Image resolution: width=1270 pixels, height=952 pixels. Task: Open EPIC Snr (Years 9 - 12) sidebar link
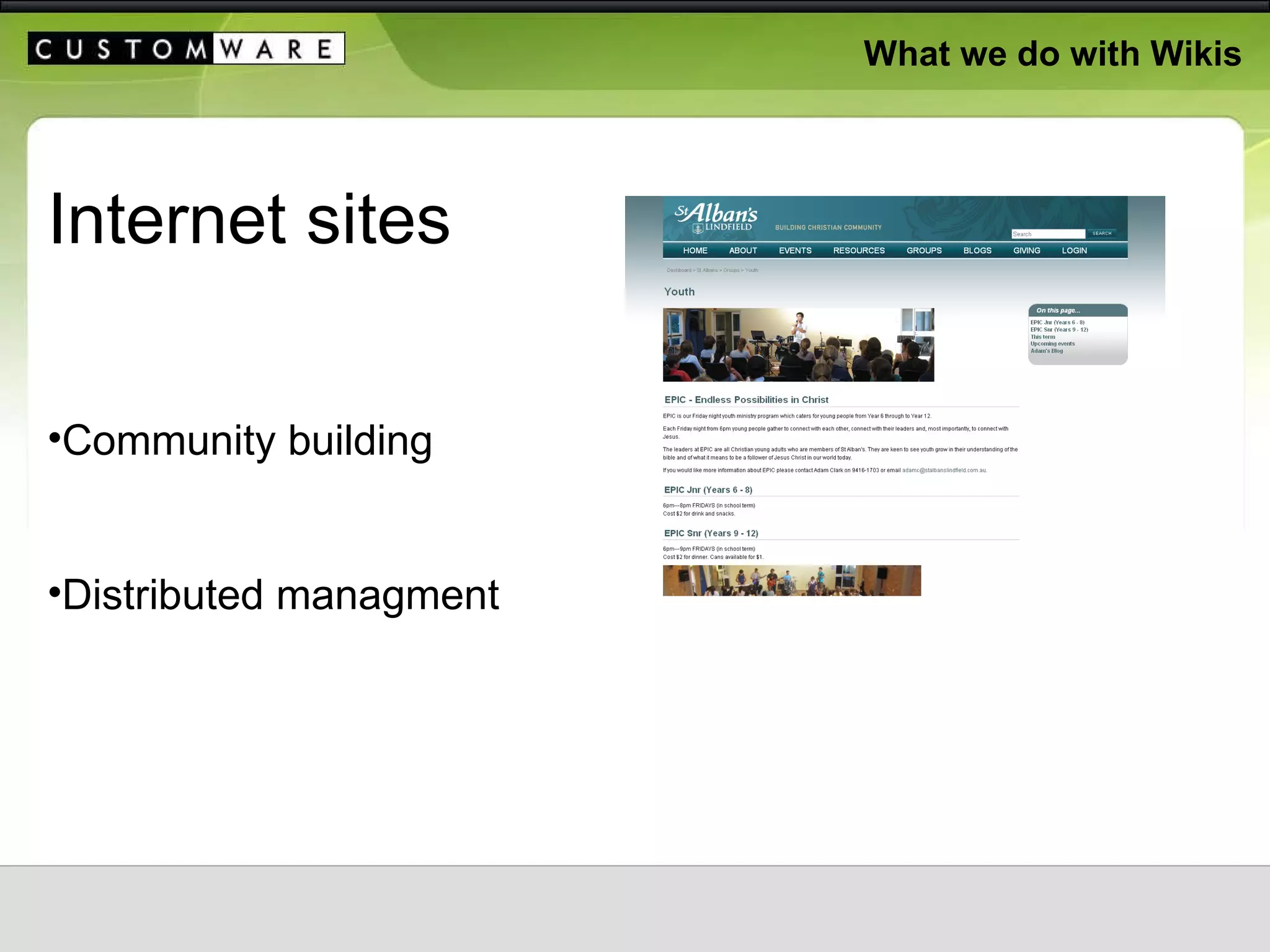coord(1059,330)
